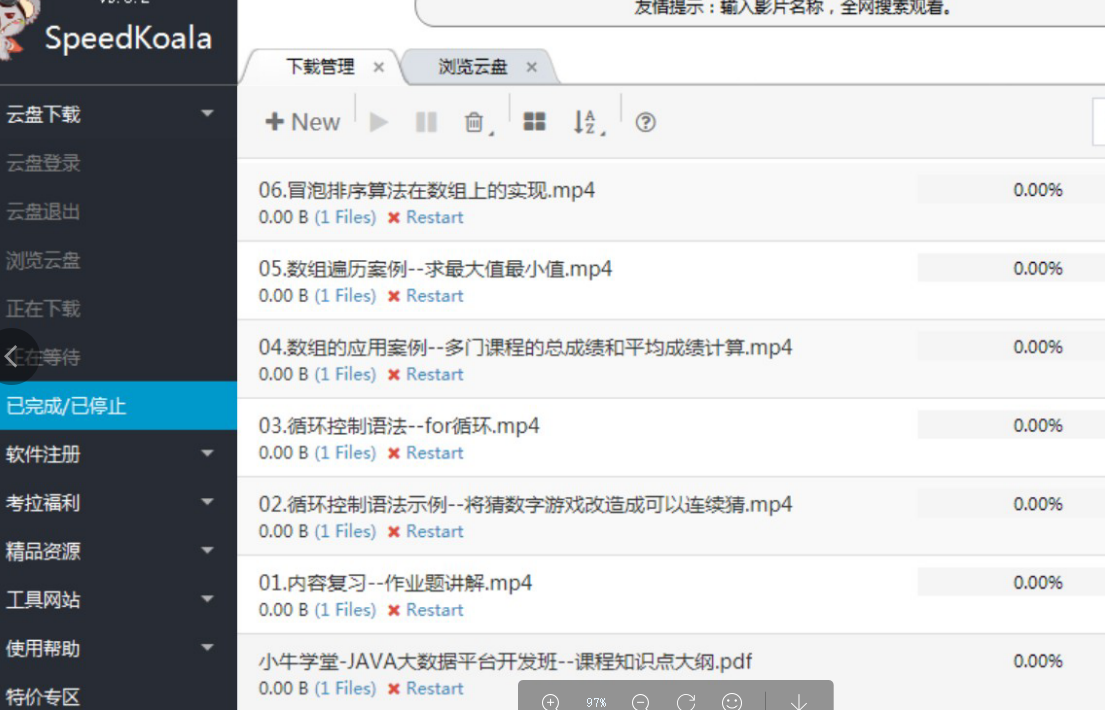This screenshot has width=1105, height=710.
Task: Select 03.循环控制语法--for循环.mp4 file name
Action: 399,426
